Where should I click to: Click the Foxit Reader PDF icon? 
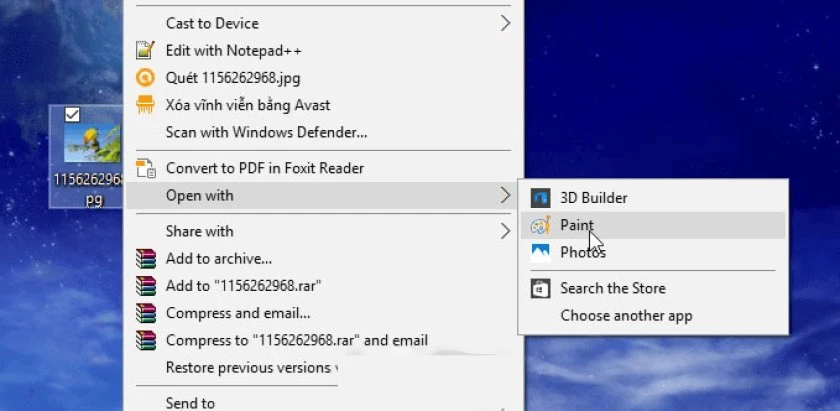coord(145,168)
